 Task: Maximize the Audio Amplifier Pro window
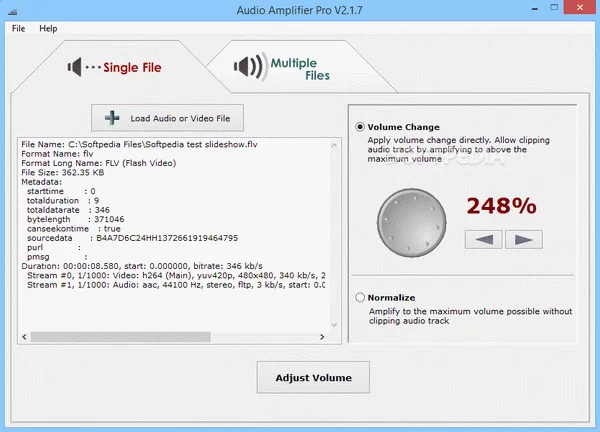tap(554, 7)
